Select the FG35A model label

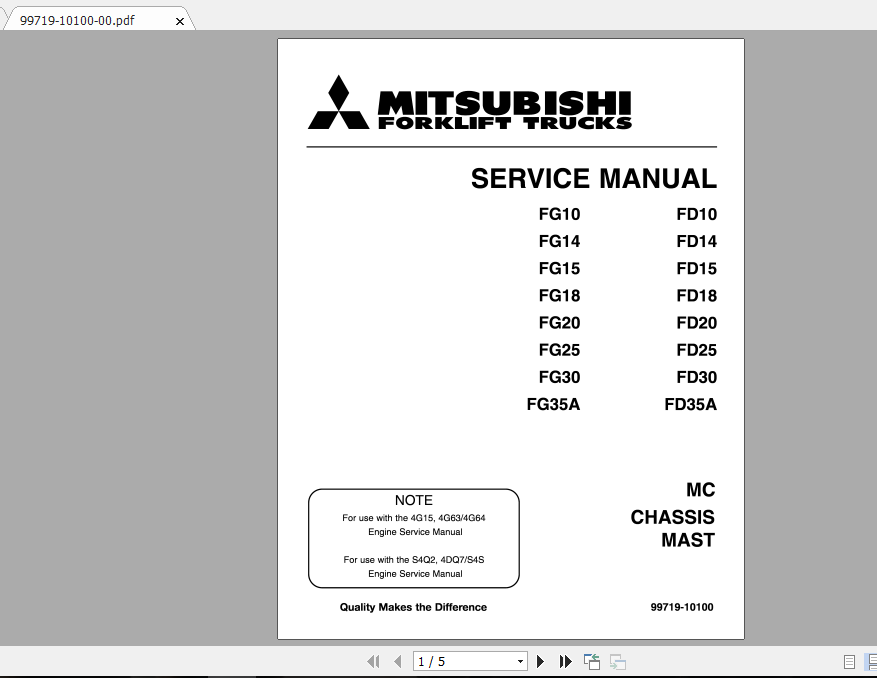click(553, 404)
